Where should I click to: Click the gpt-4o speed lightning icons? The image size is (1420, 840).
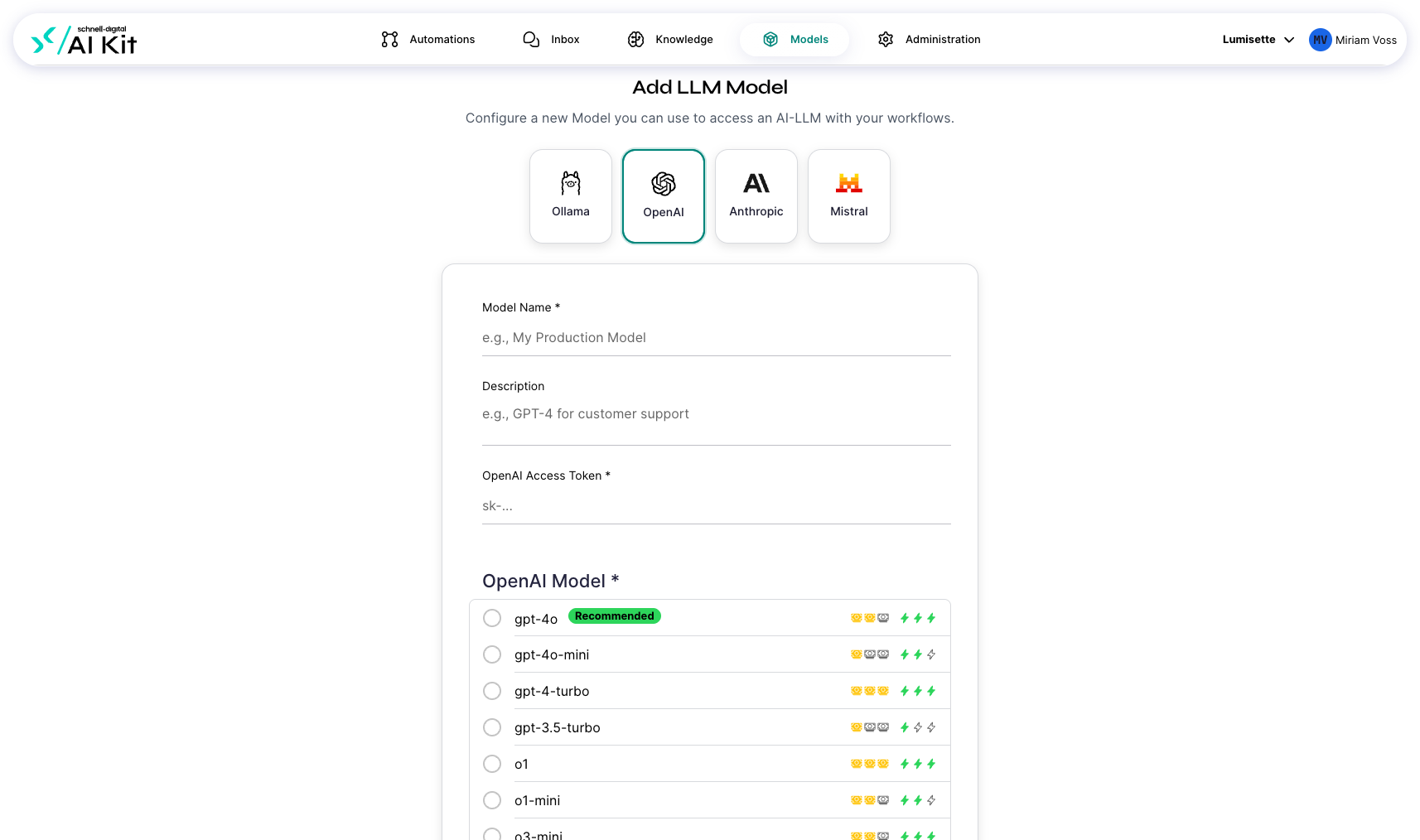pyautogui.click(x=918, y=618)
